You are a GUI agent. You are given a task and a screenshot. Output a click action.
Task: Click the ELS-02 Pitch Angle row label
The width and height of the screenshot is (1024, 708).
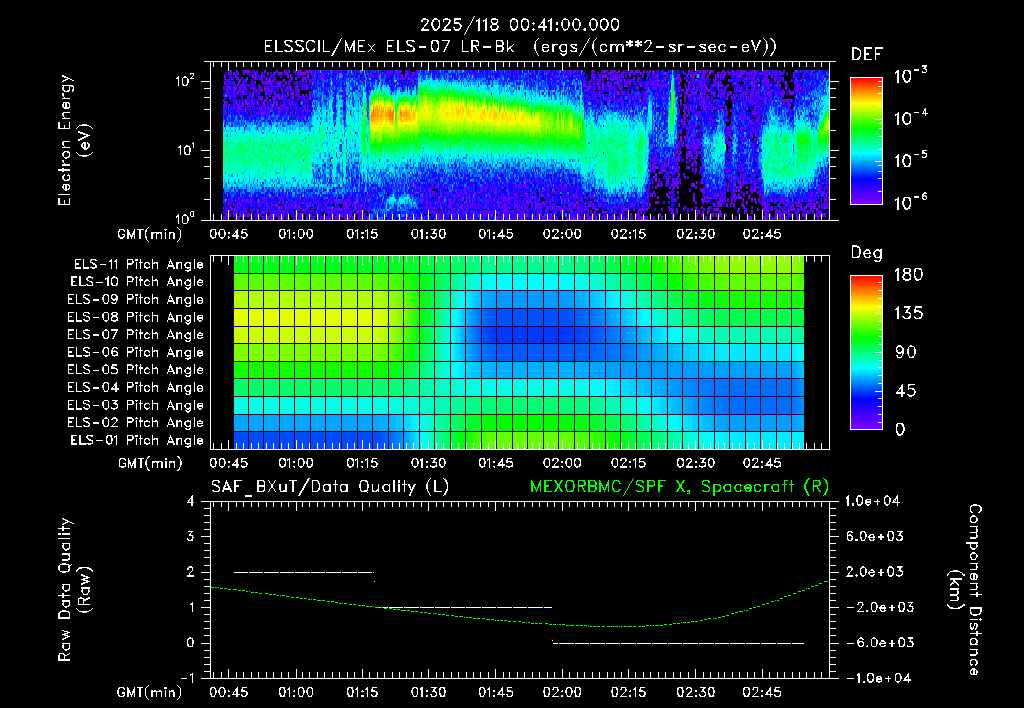[x=135, y=423]
